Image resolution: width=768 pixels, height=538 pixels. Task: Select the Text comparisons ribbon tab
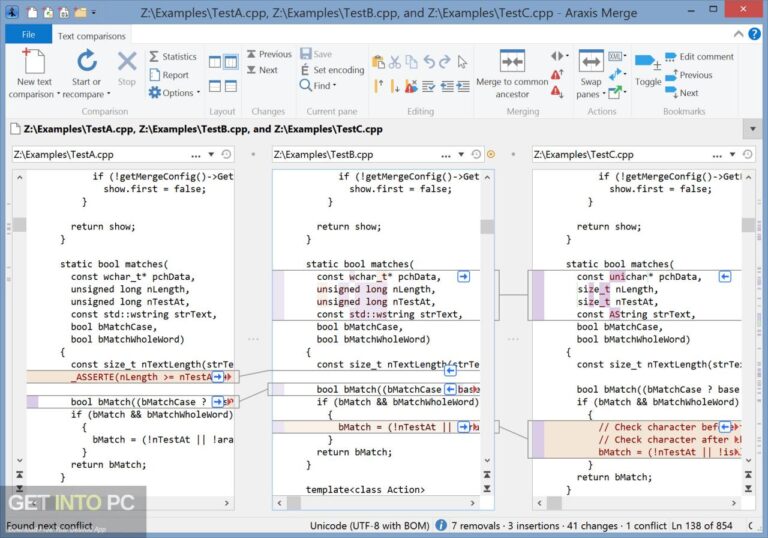tap(92, 36)
